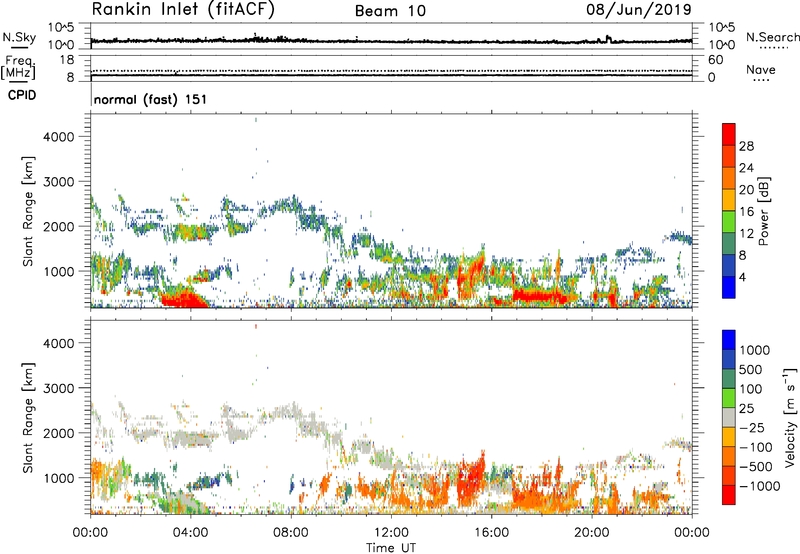
Task: Click the "N.Search" legend label
Action: click(772, 37)
